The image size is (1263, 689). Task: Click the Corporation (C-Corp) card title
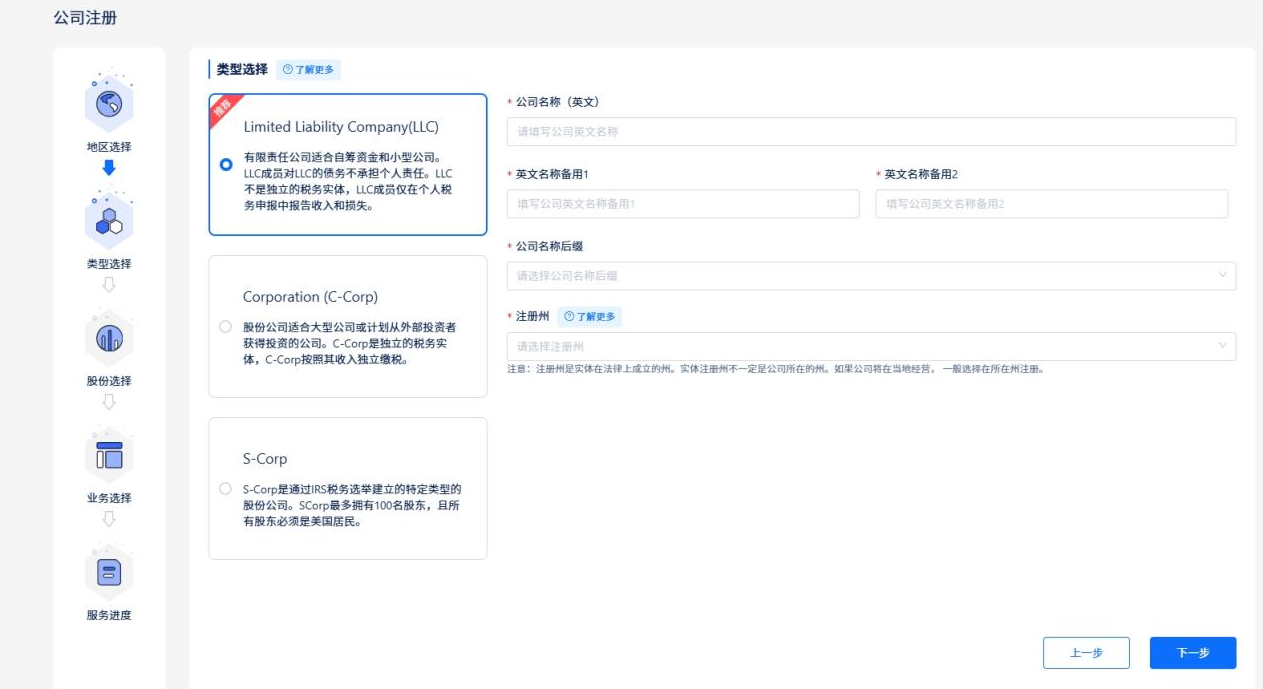click(x=310, y=297)
